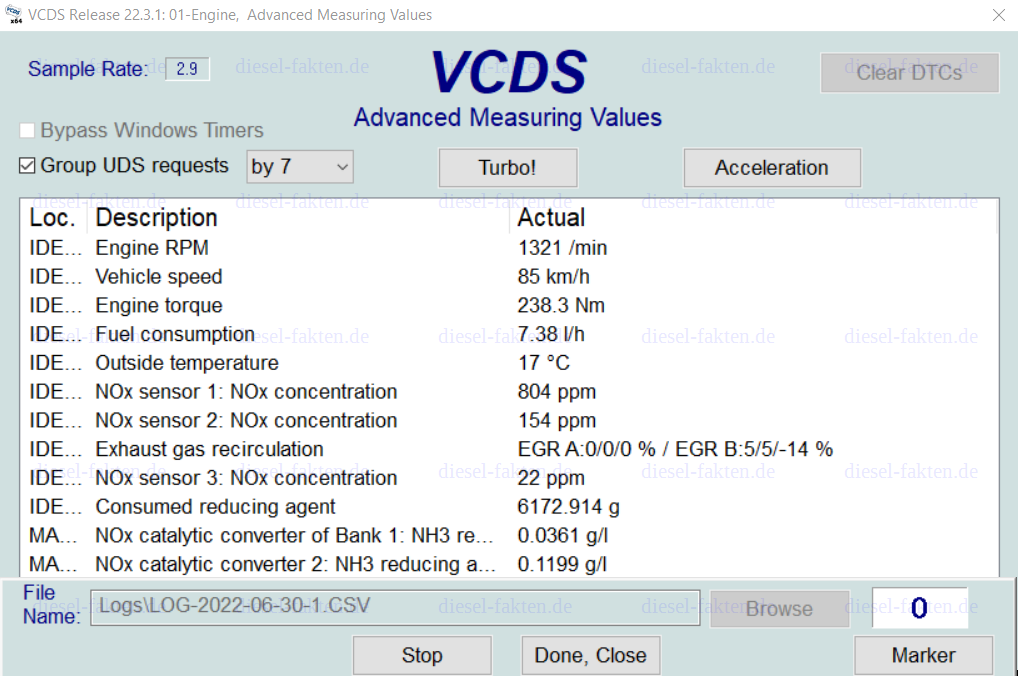Click the 6172.914 g value
Screen dimensions: 1018x676
(568, 507)
